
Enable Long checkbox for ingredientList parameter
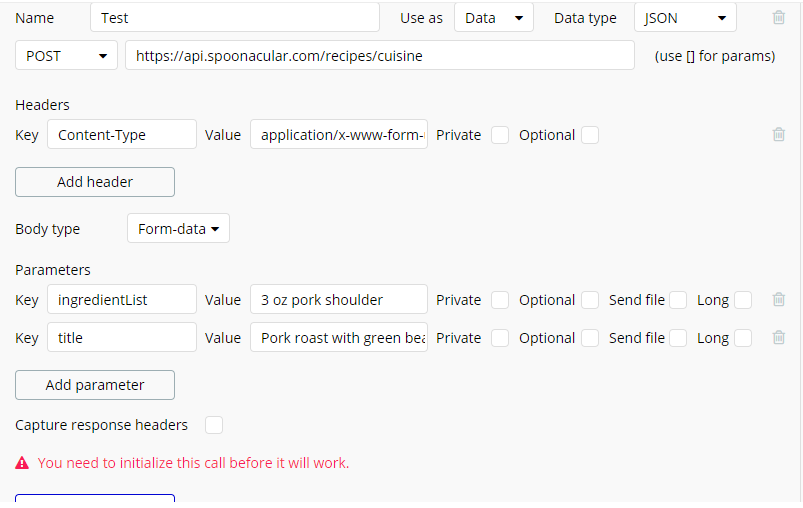click(x=743, y=300)
